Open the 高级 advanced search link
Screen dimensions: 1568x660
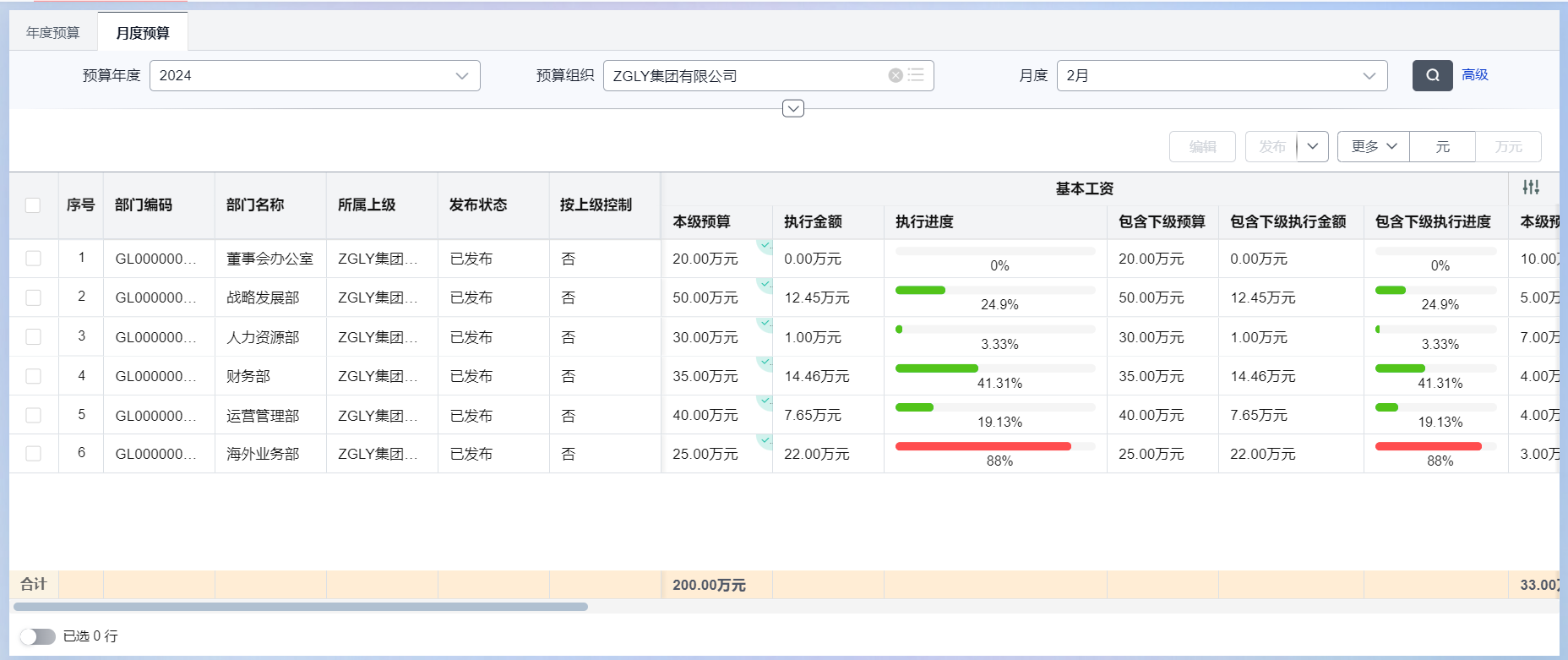pos(1475,75)
